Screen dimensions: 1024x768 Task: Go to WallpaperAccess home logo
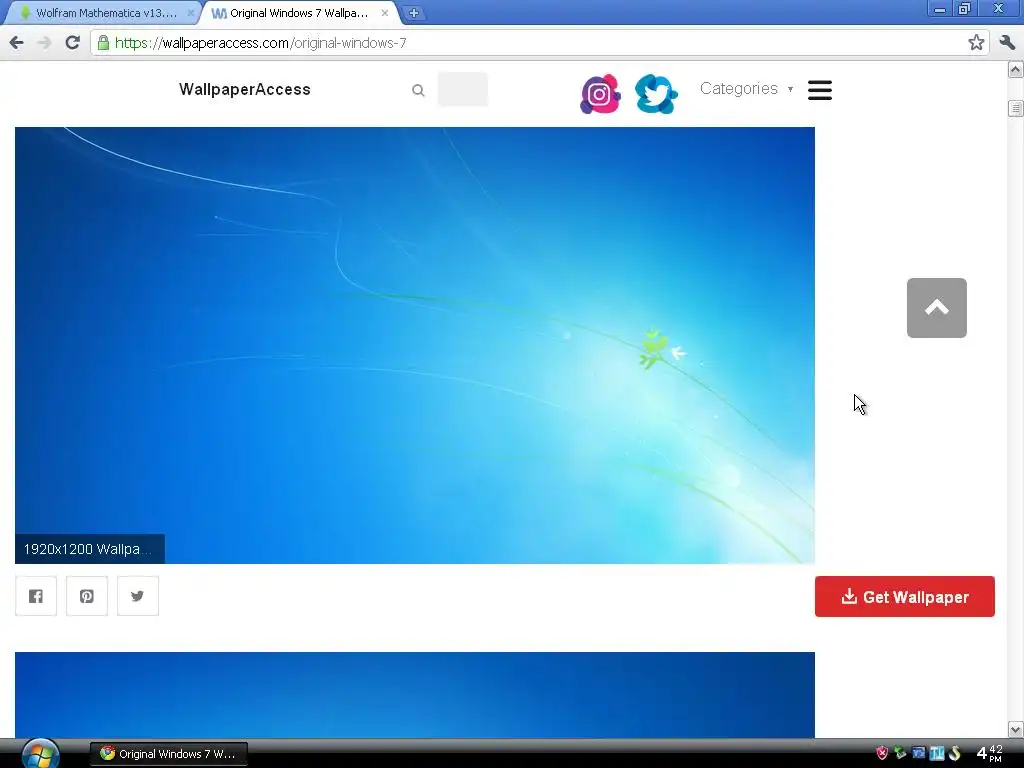(245, 89)
